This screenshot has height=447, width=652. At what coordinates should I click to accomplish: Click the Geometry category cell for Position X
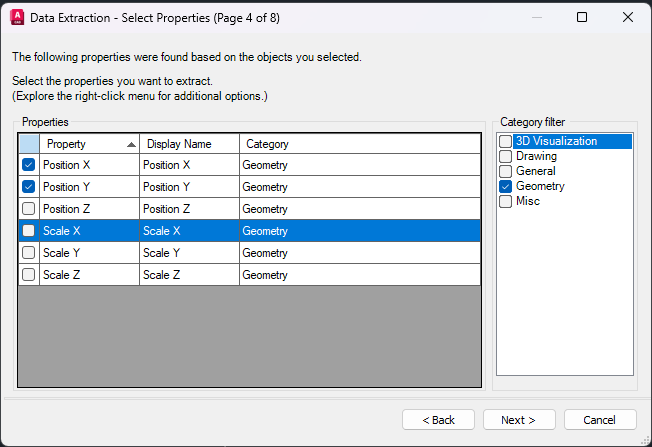click(x=360, y=165)
